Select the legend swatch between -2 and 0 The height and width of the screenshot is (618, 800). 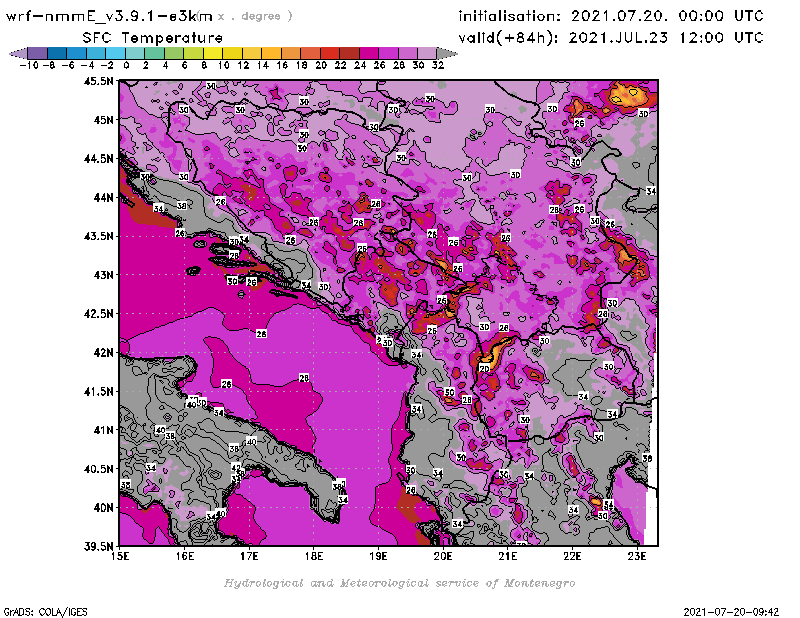click(115, 53)
